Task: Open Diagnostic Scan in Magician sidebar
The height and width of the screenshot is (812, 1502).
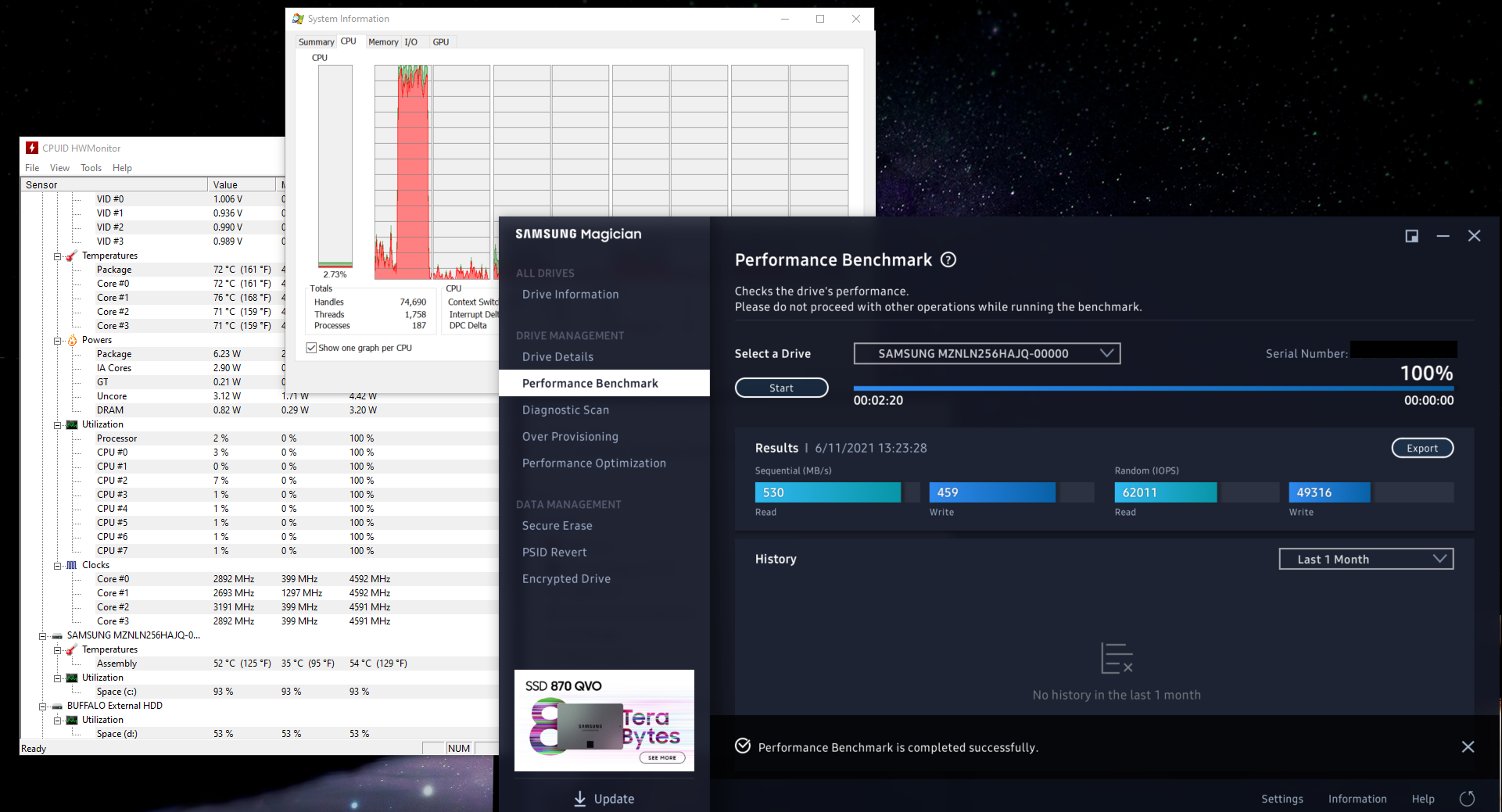Action: (x=566, y=410)
